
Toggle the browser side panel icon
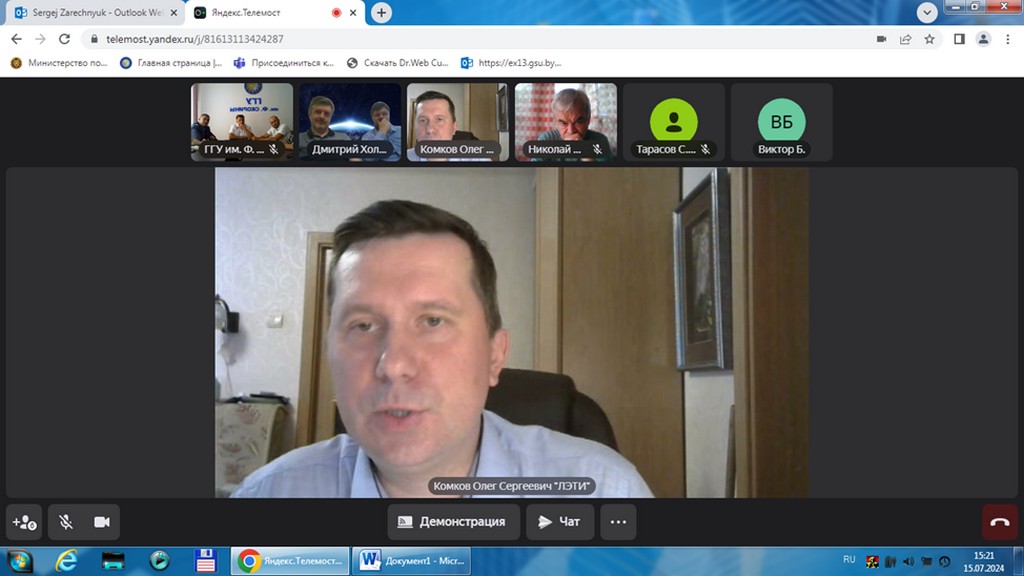[959, 39]
